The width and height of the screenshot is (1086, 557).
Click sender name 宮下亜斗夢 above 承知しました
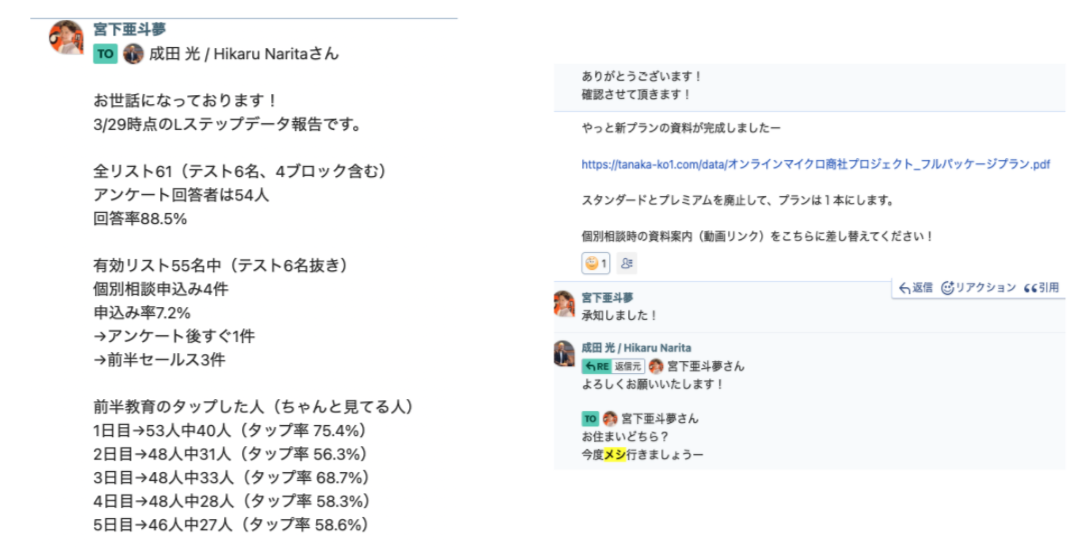pos(607,297)
